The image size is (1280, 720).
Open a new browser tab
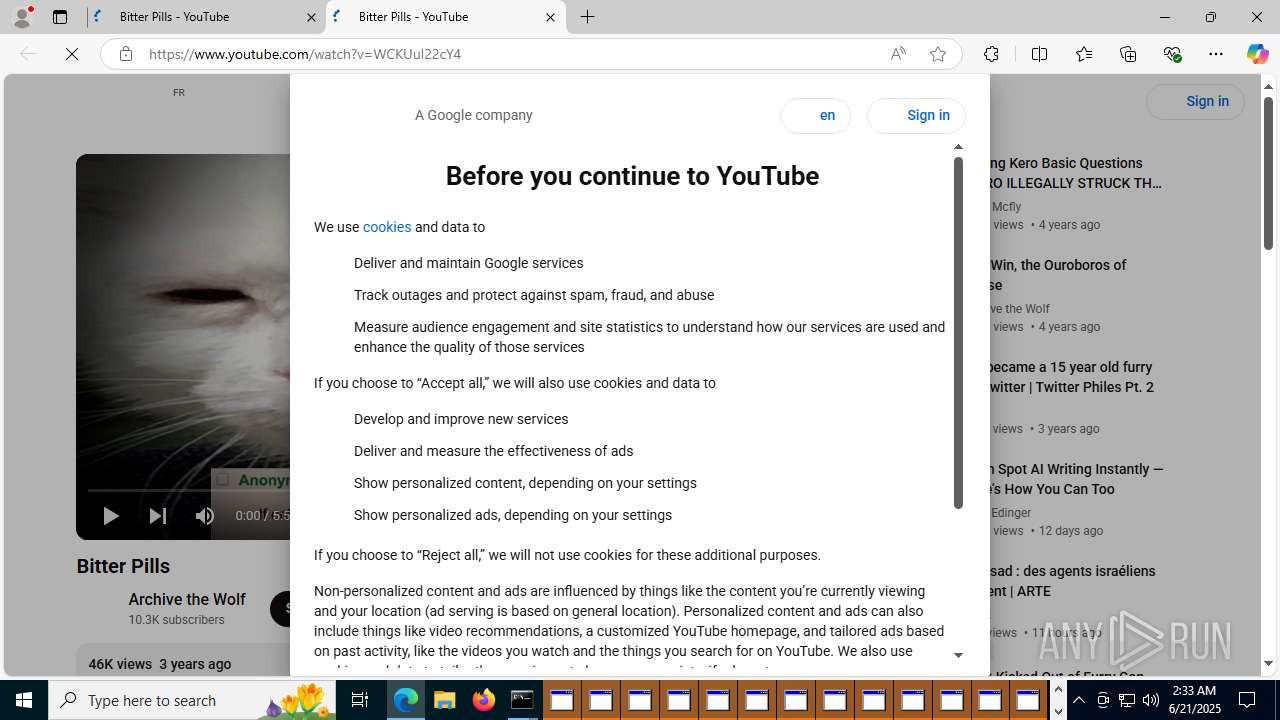pos(588,17)
